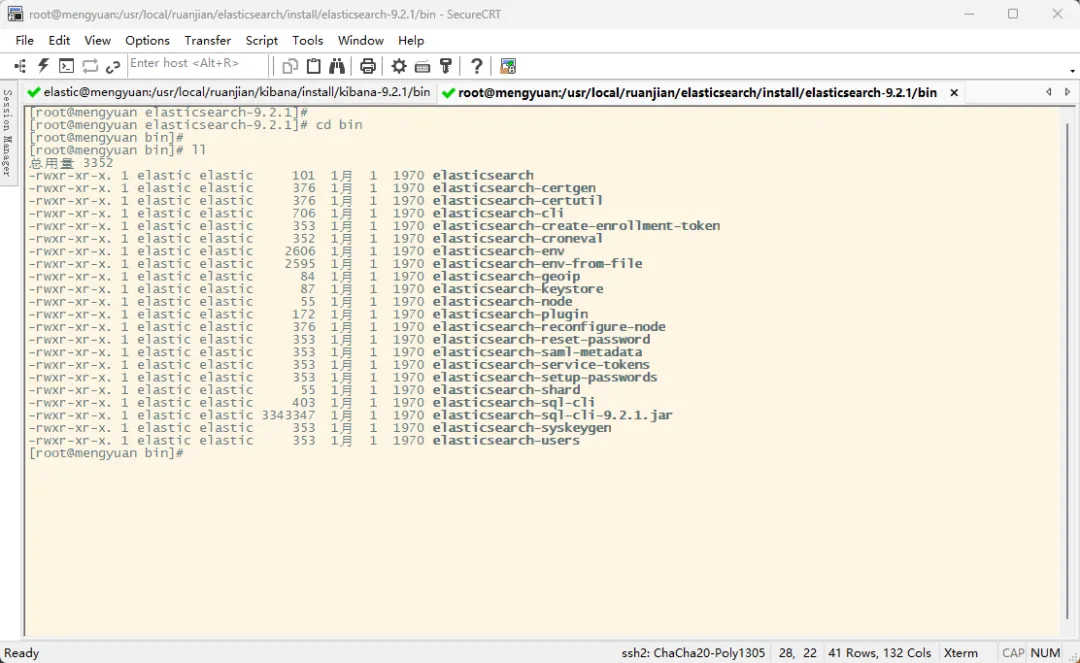This screenshot has width=1080, height=663.
Task: Click elasticsearch-syskeygen file name
Action: (x=522, y=428)
